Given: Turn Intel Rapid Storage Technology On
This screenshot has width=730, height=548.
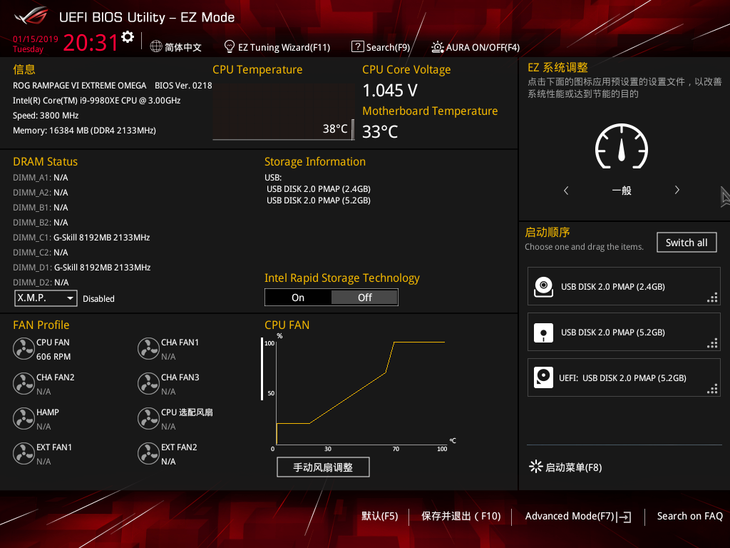Looking at the screenshot, I should coord(298,298).
